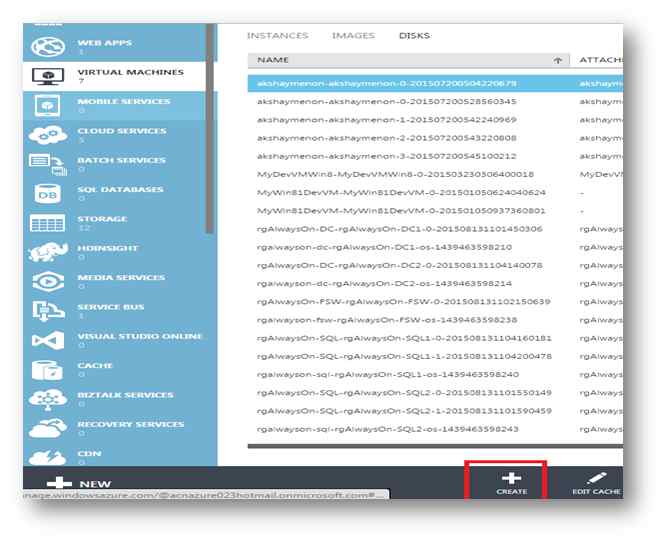Select disk akshaymenon-akshaymenon-3-2015072005451

(x=387, y=156)
